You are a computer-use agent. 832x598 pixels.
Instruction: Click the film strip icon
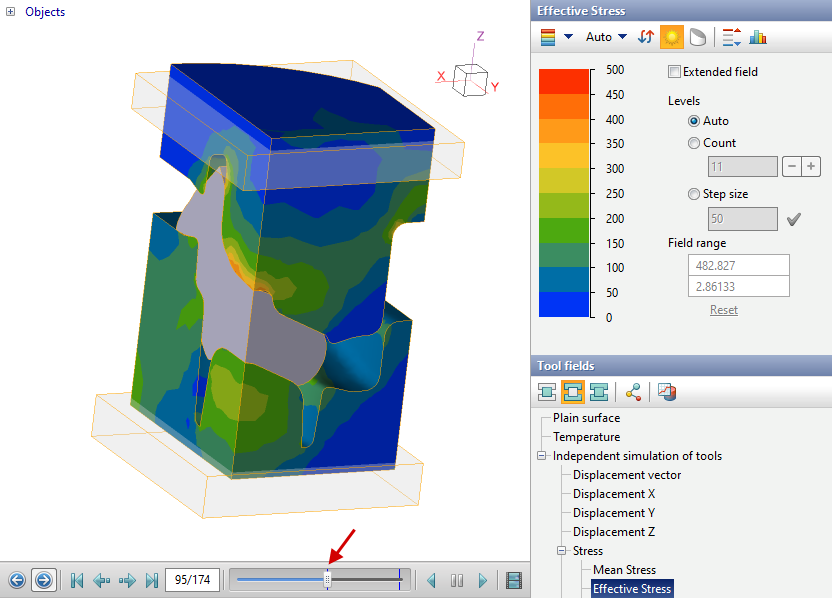pyautogui.click(x=514, y=580)
